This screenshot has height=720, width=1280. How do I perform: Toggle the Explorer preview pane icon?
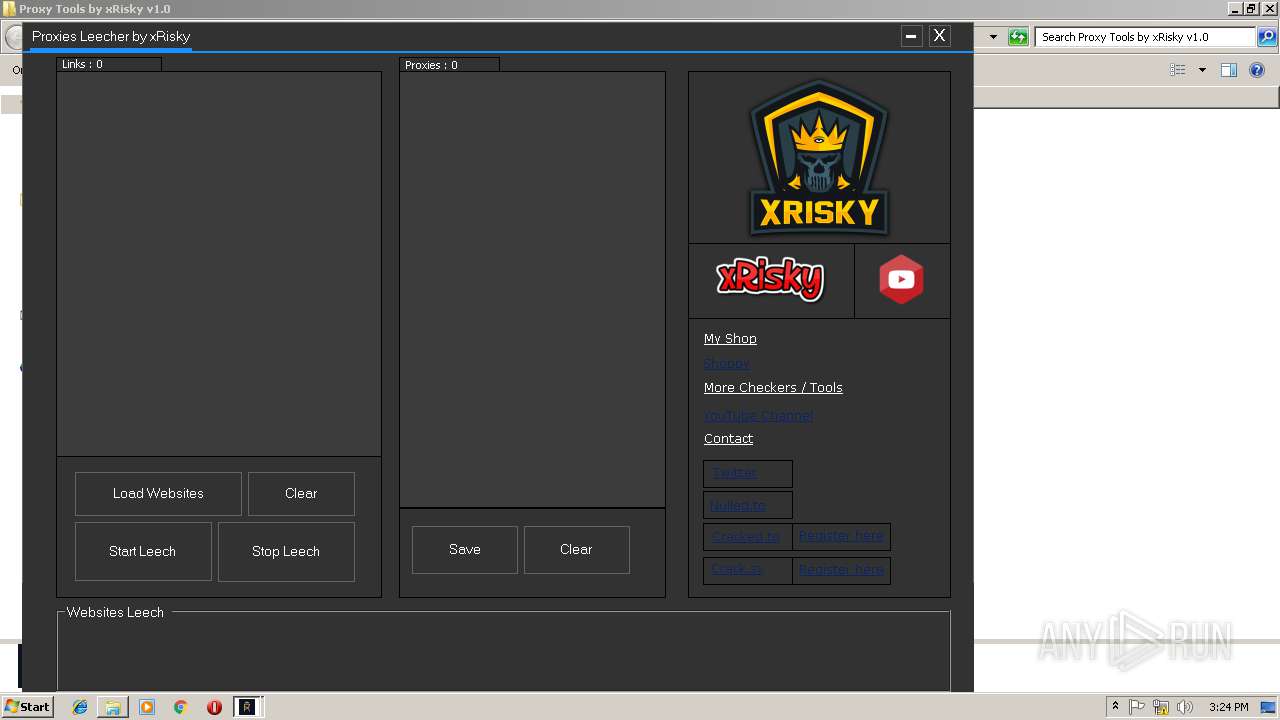coord(1229,70)
